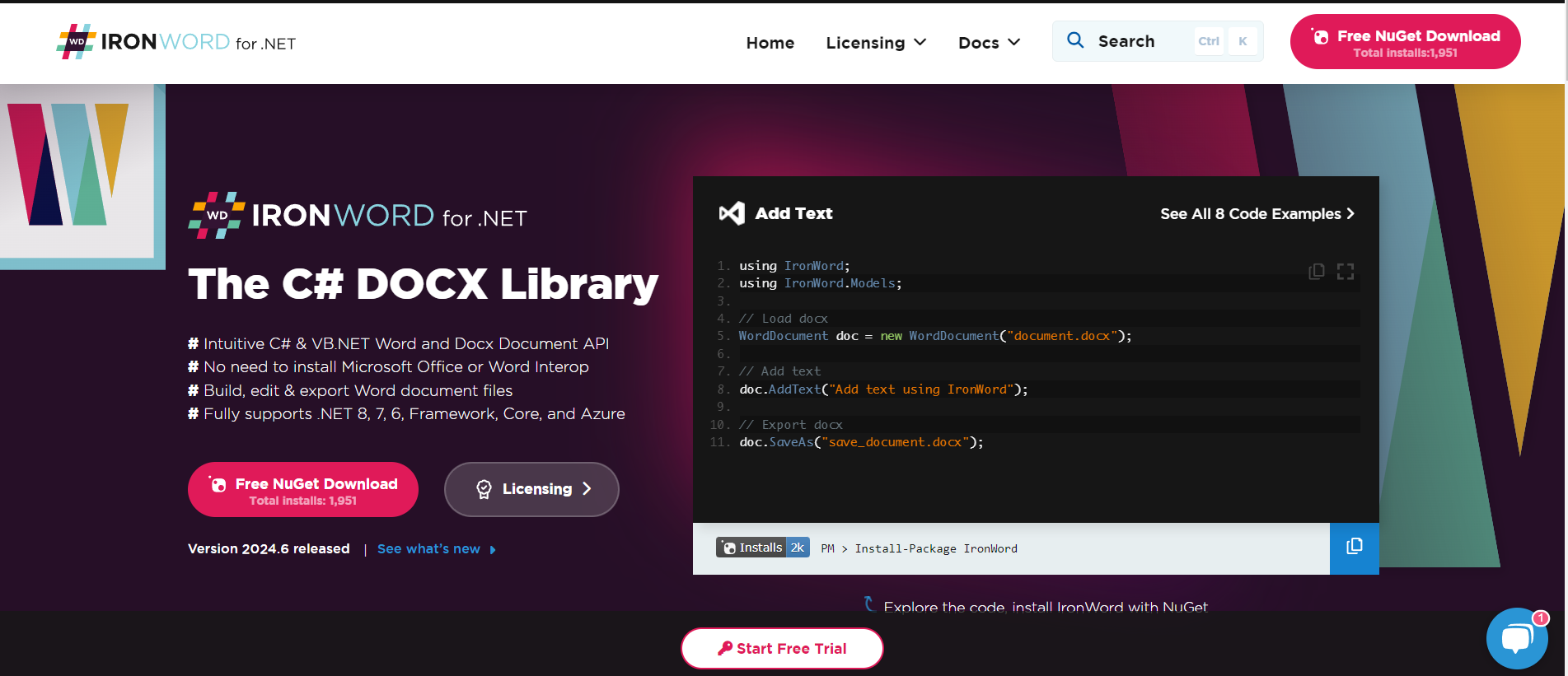Focus the Search field
The width and height of the screenshot is (1568, 676).
[1158, 41]
